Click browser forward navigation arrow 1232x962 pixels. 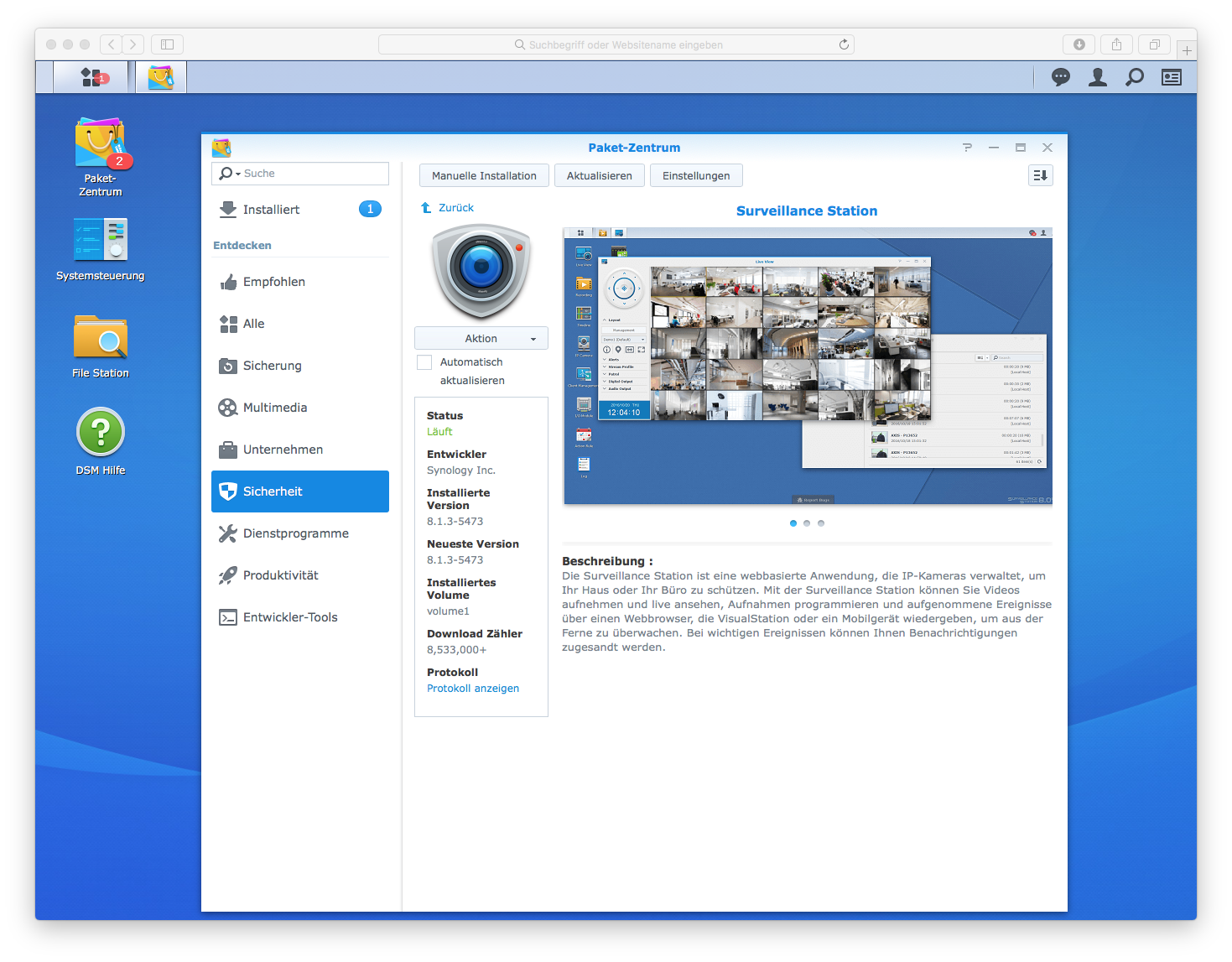(x=133, y=44)
